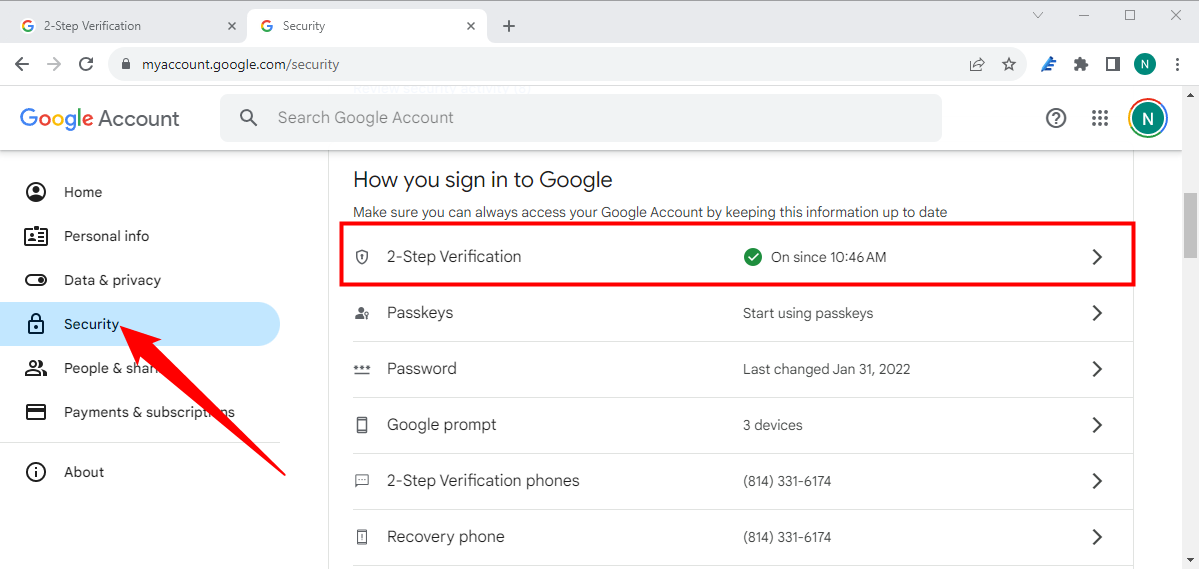Expand the Passkeys row chevron
Screen dimensions: 1199x569
point(1097,313)
